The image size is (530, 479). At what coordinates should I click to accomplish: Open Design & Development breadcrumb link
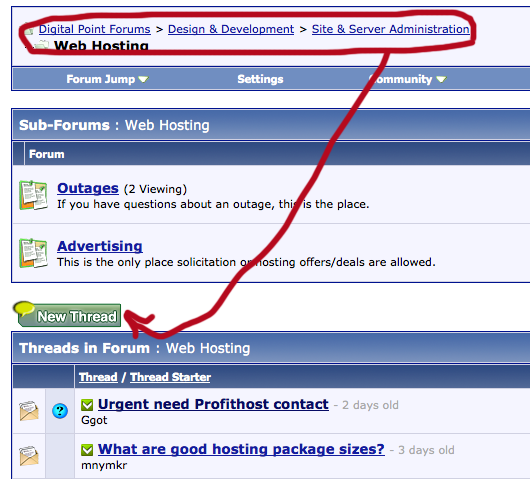(231, 29)
